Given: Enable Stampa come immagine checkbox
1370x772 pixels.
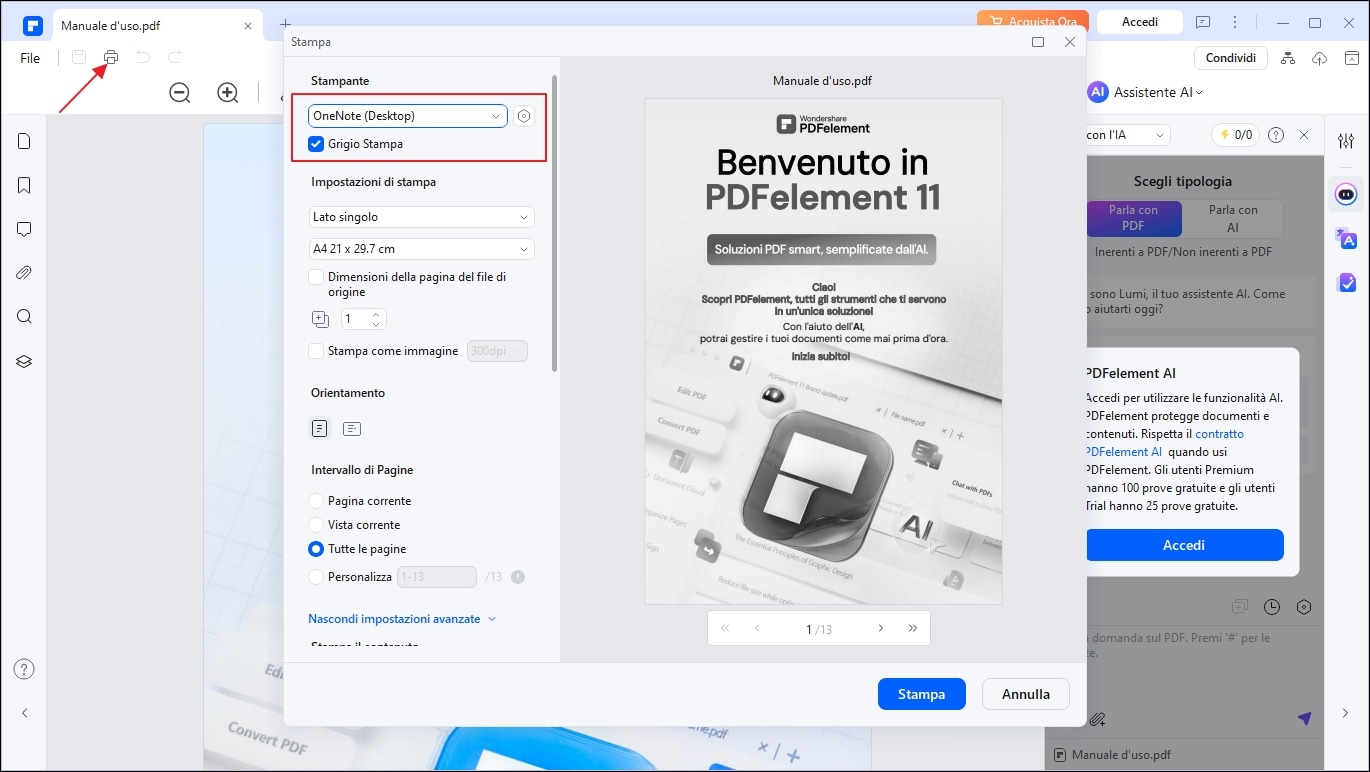Looking at the screenshot, I should point(317,351).
